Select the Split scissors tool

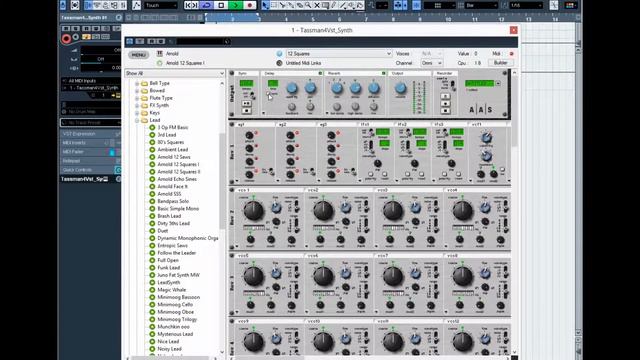tap(282, 5)
